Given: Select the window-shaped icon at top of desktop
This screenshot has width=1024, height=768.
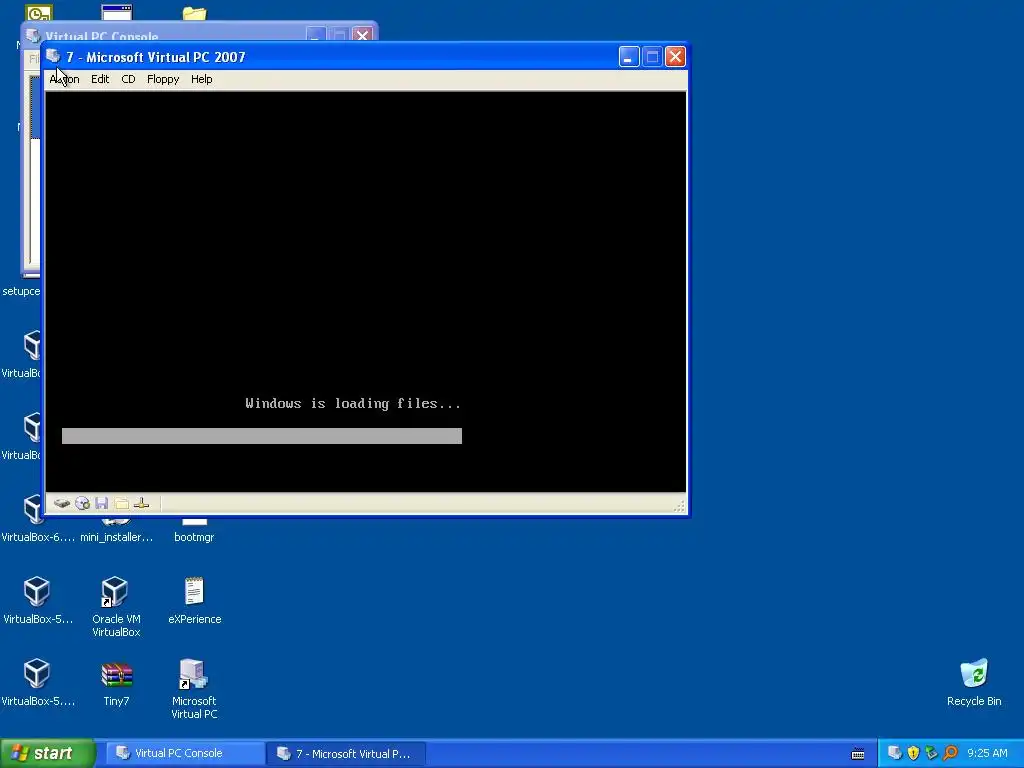Looking at the screenshot, I should click(117, 12).
